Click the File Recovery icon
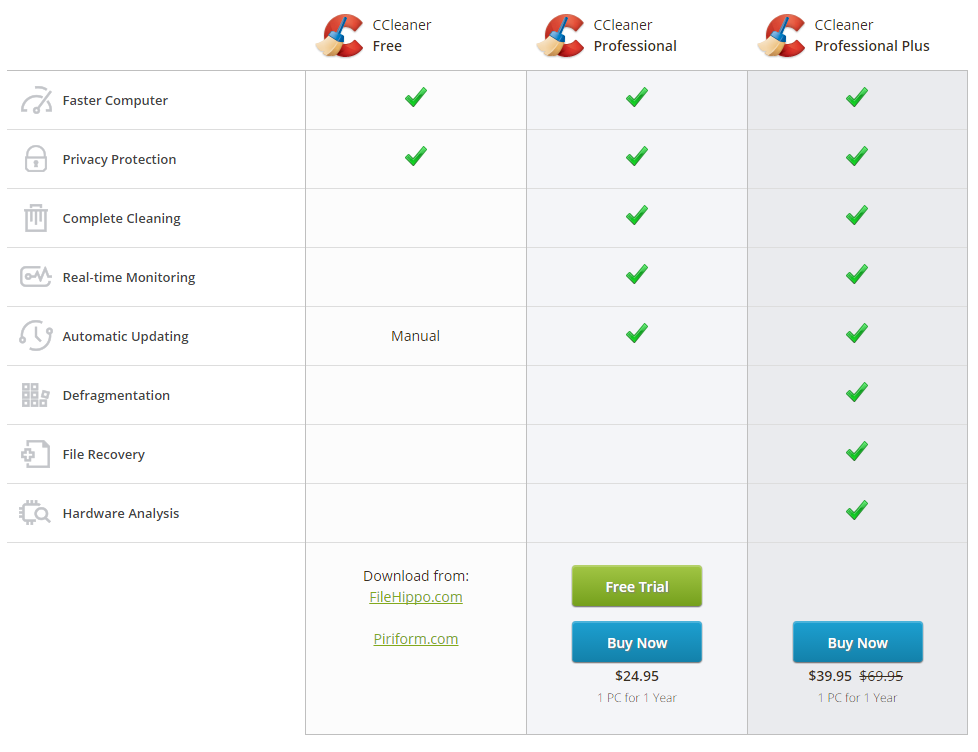 click(36, 454)
